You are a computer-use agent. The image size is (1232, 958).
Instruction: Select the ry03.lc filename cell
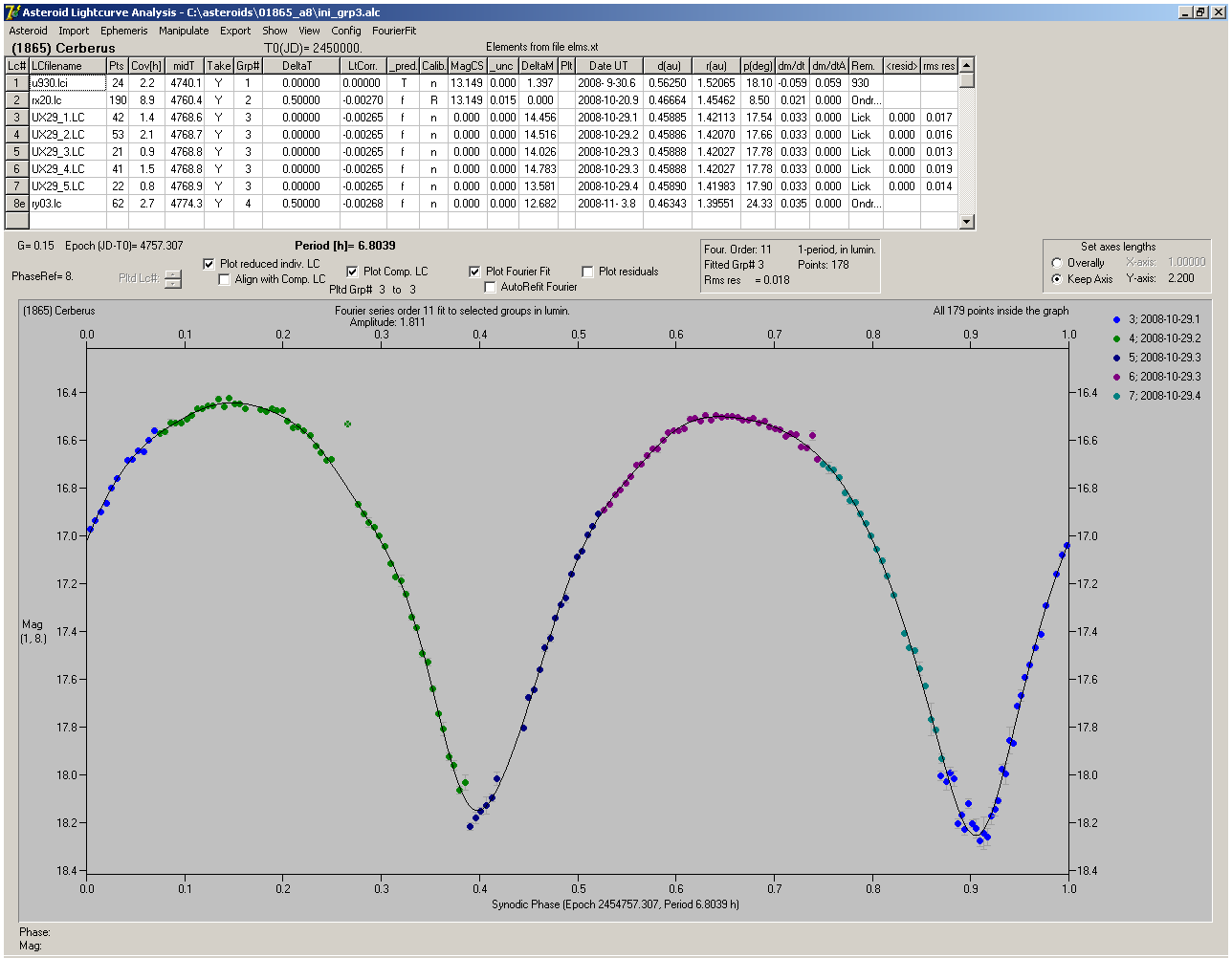(x=67, y=204)
